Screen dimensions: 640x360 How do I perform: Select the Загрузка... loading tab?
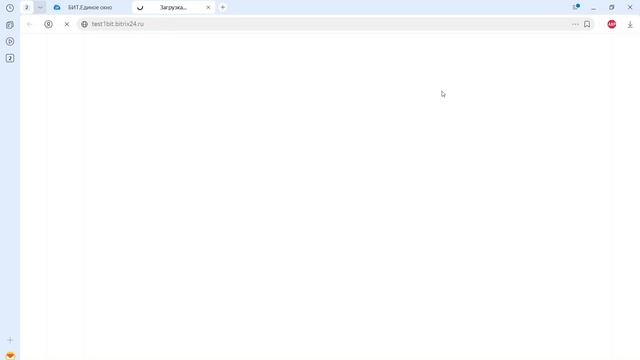click(x=173, y=7)
